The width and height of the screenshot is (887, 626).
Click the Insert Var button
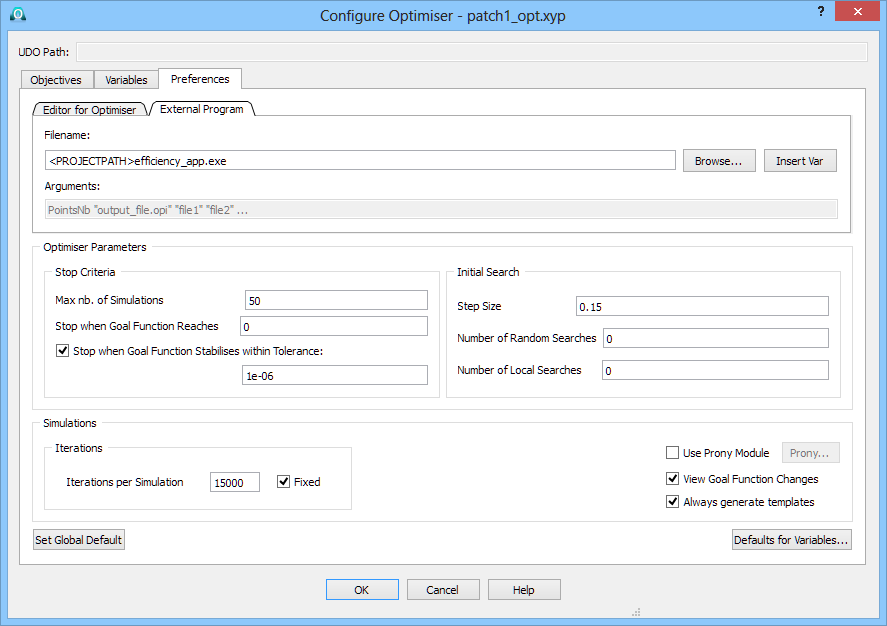[x=800, y=161]
